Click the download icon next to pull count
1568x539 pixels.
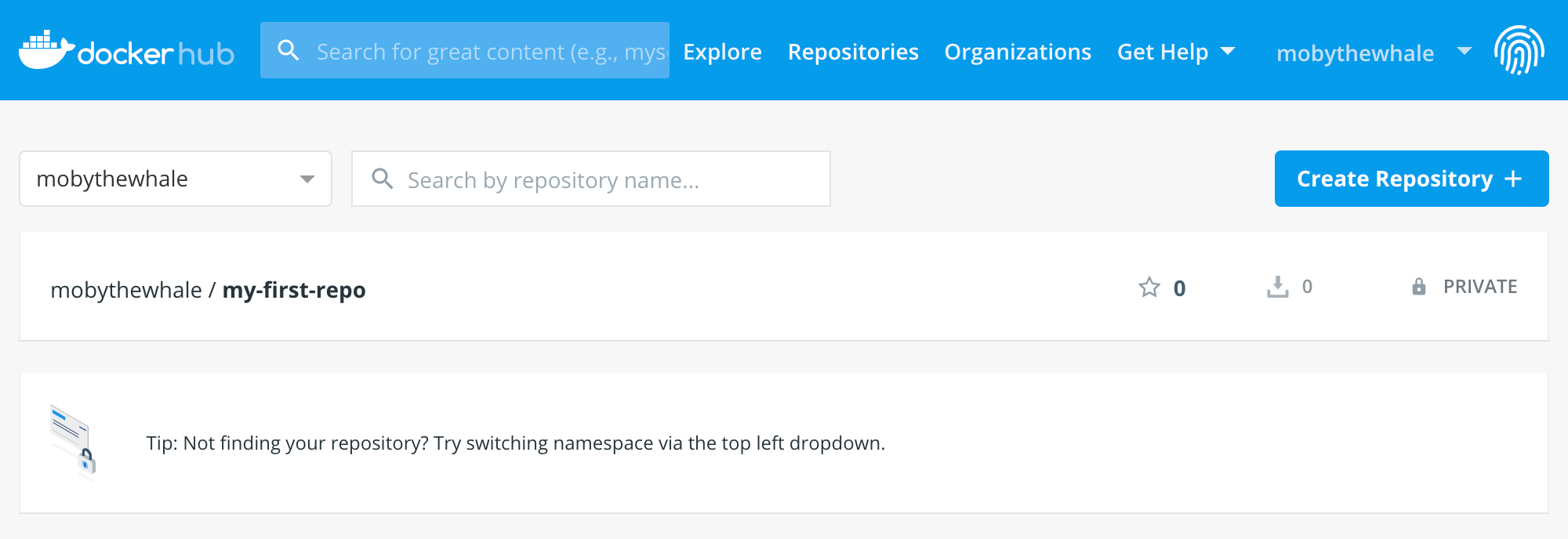pyautogui.click(x=1278, y=287)
